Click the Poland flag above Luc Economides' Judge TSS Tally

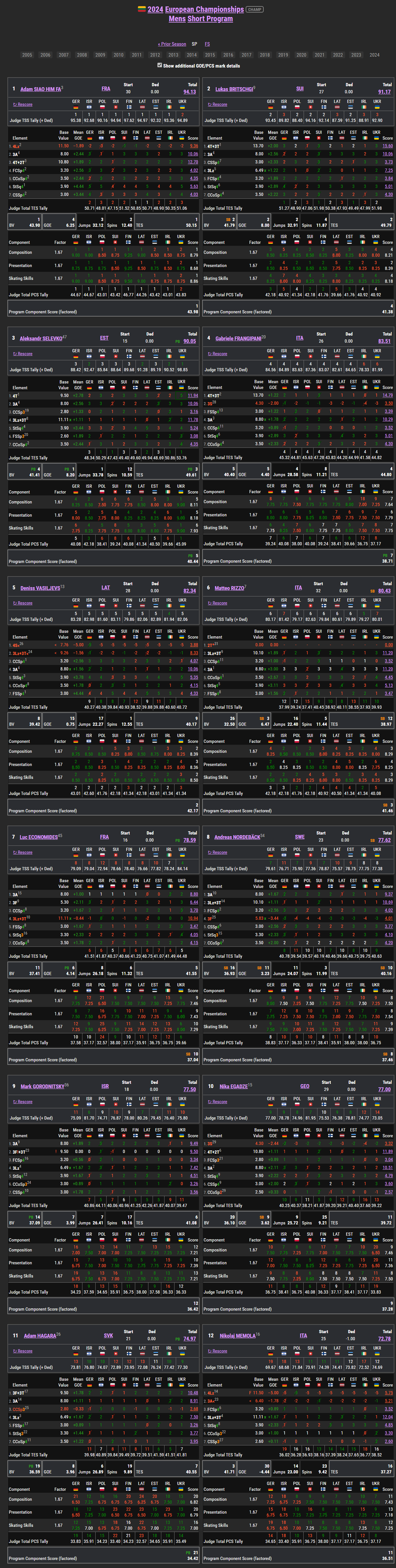tap(102, 855)
